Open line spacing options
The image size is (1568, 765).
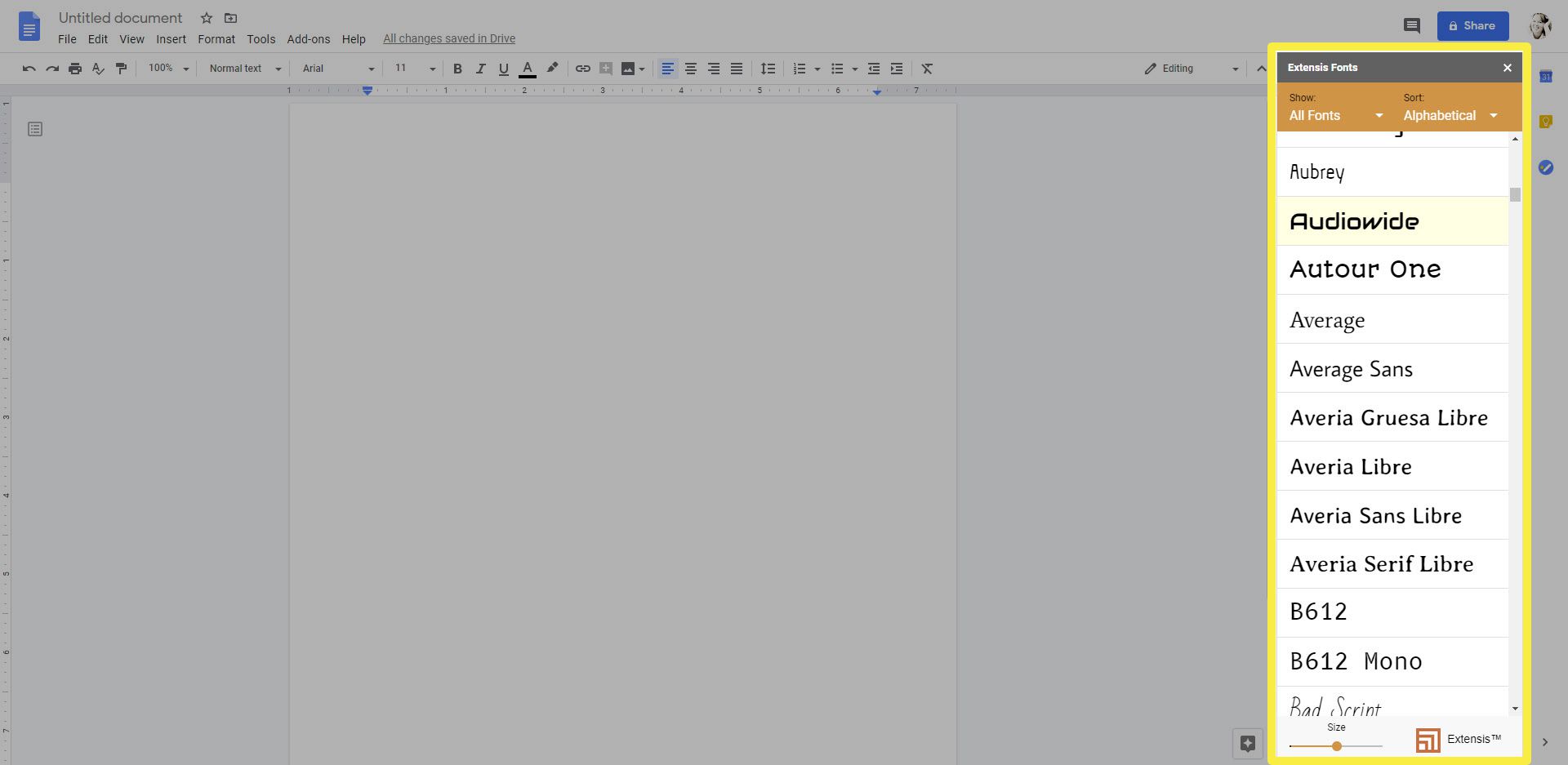coord(768,69)
